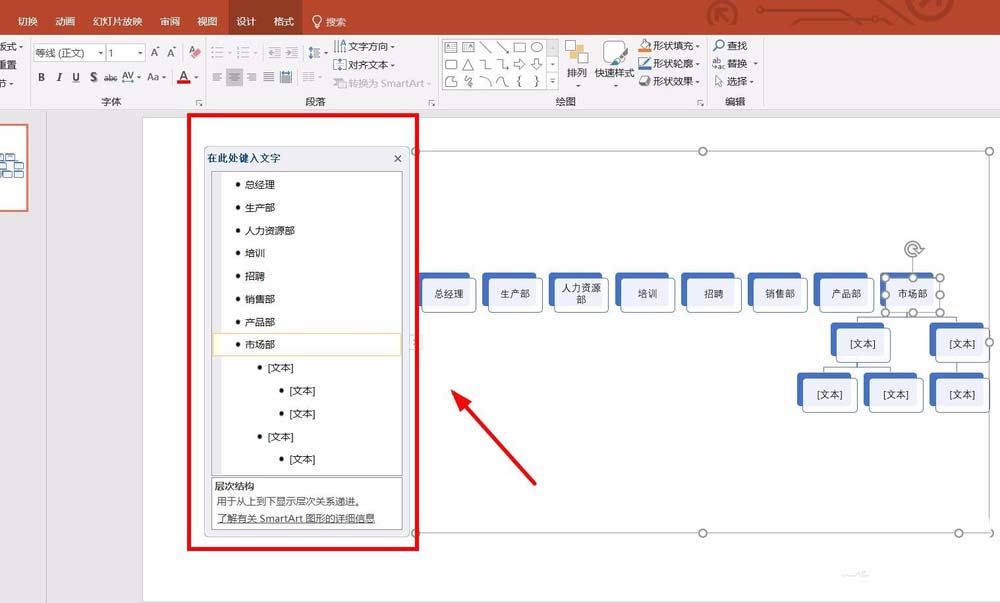Select the right arrow shape

pyautogui.click(x=520, y=64)
